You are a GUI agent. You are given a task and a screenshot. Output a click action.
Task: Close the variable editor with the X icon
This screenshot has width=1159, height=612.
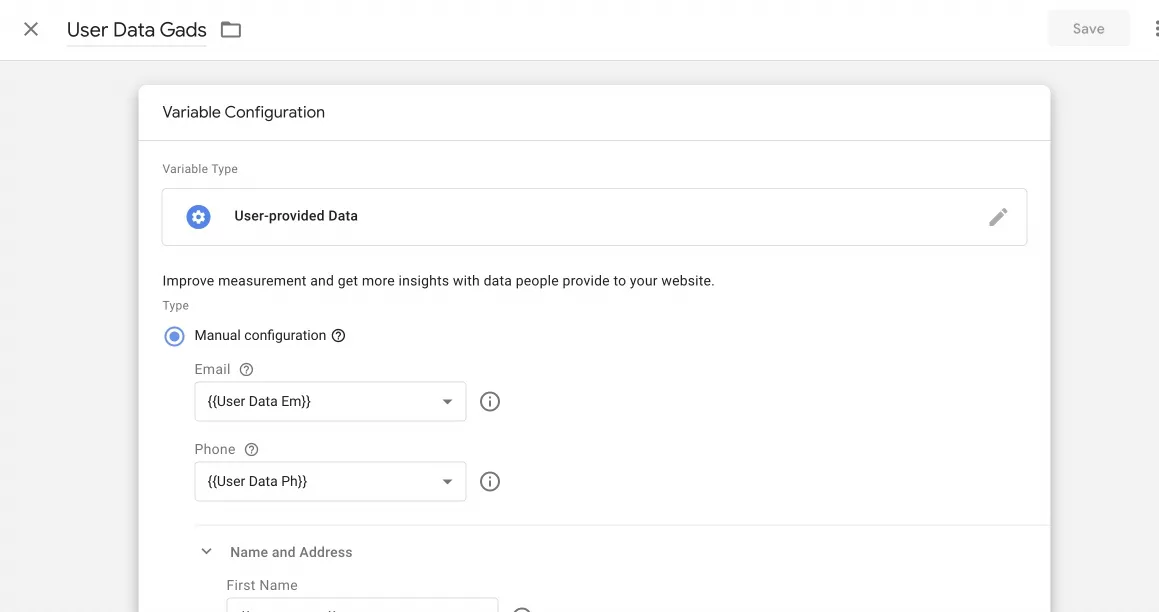[31, 30]
